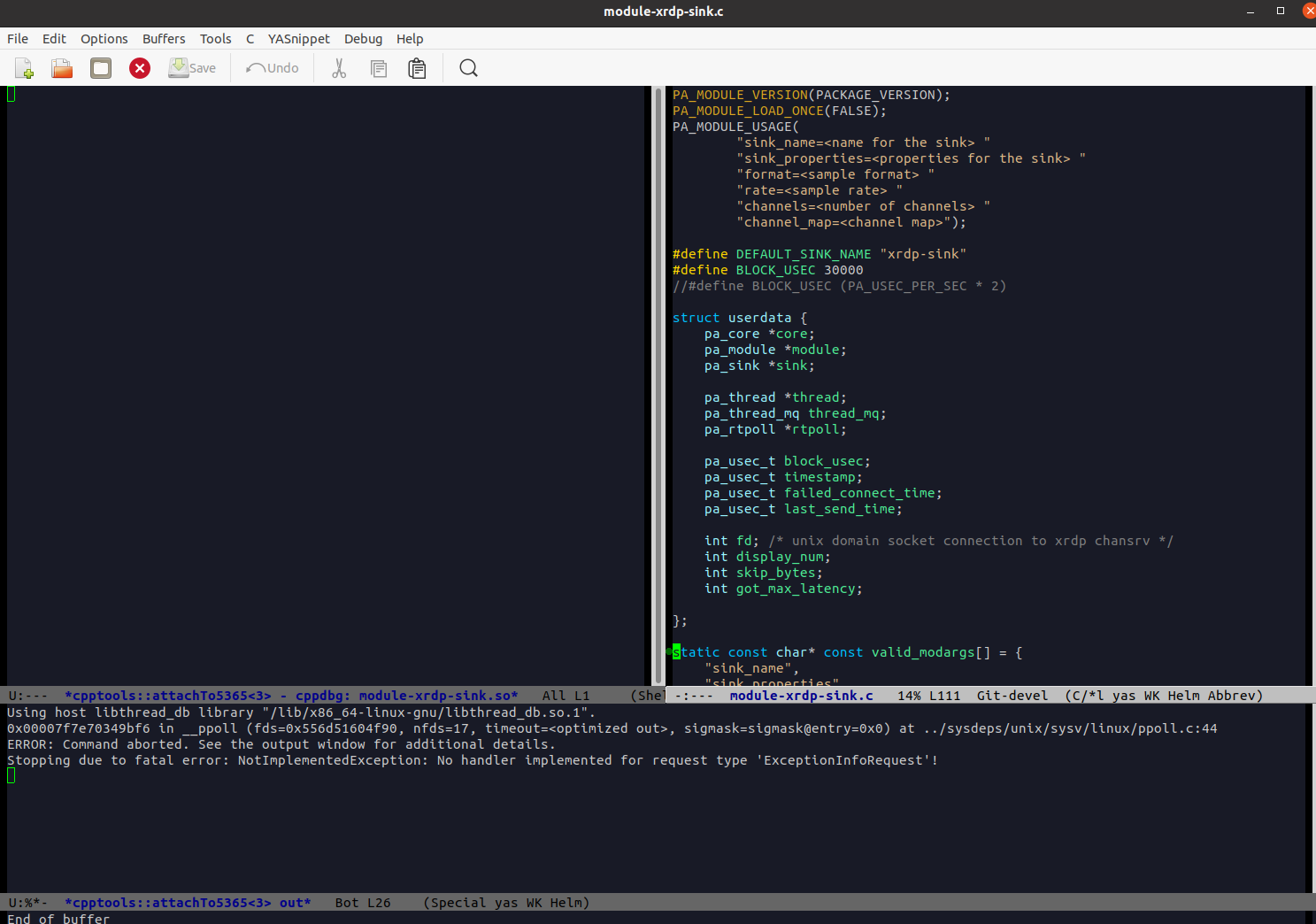Save the buffer using the Save toolbar icon
1316x924 pixels.
click(x=191, y=68)
